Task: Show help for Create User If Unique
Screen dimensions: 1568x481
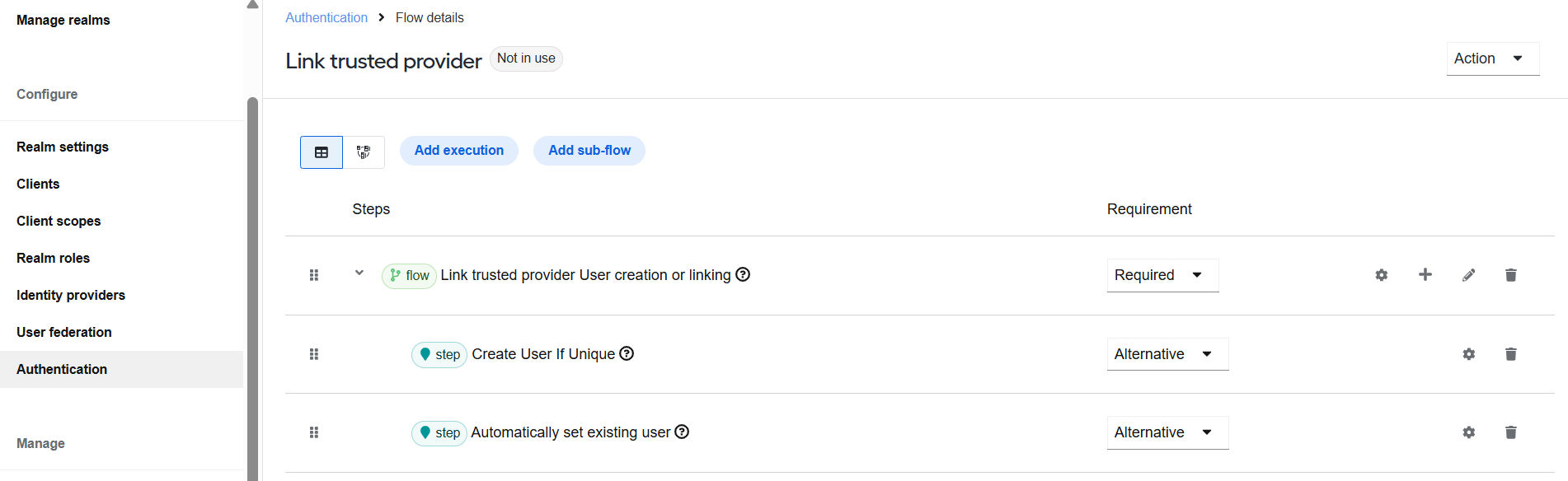Action: tap(627, 353)
